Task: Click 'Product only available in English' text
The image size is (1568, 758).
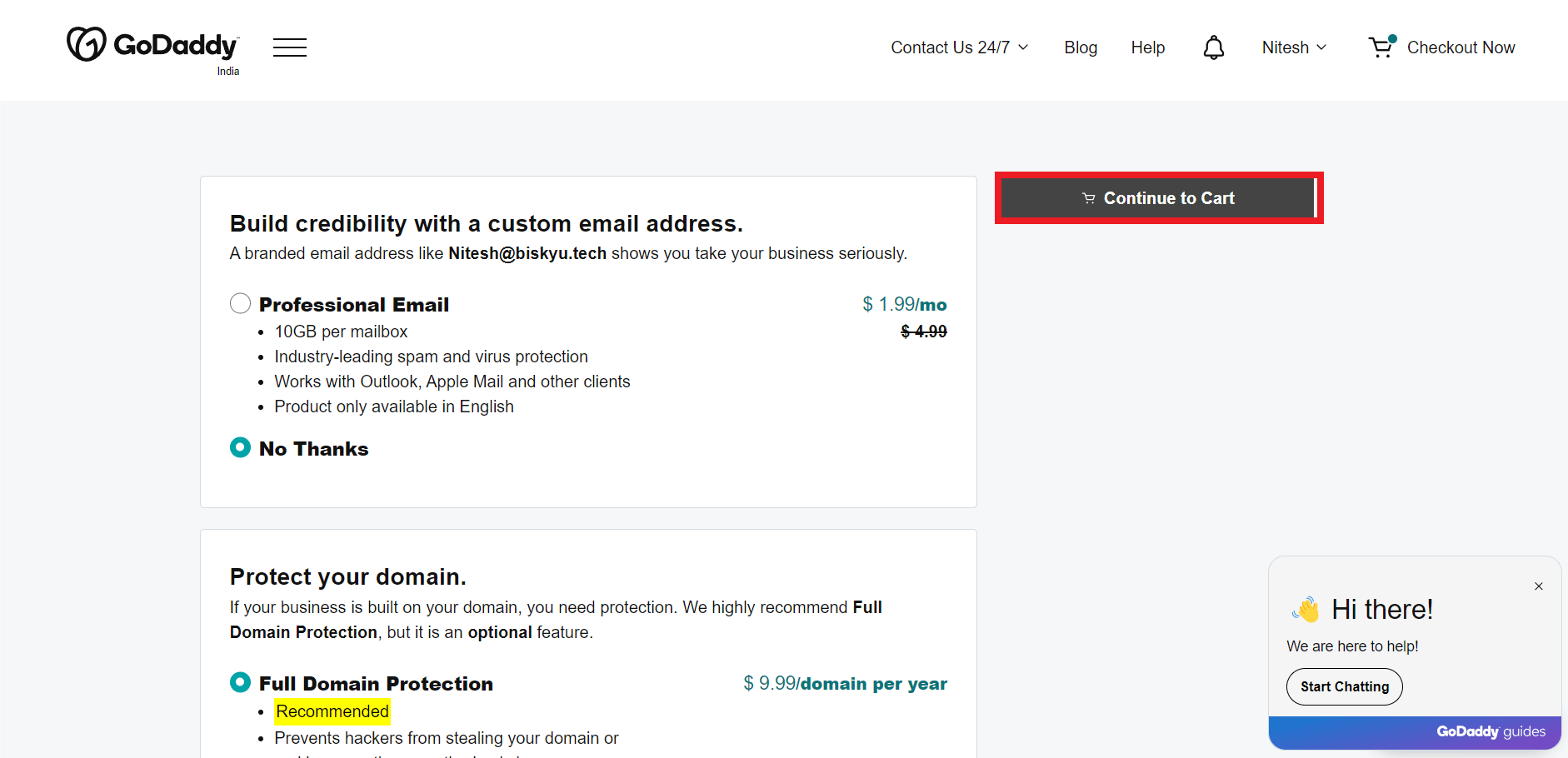Action: pyautogui.click(x=394, y=406)
